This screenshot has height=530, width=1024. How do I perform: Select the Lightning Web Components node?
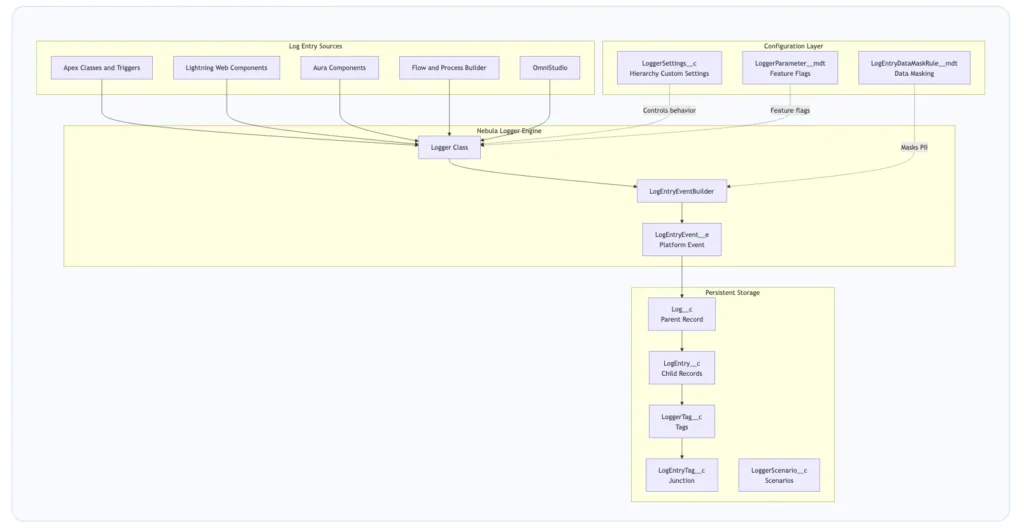pyautogui.click(x=227, y=68)
